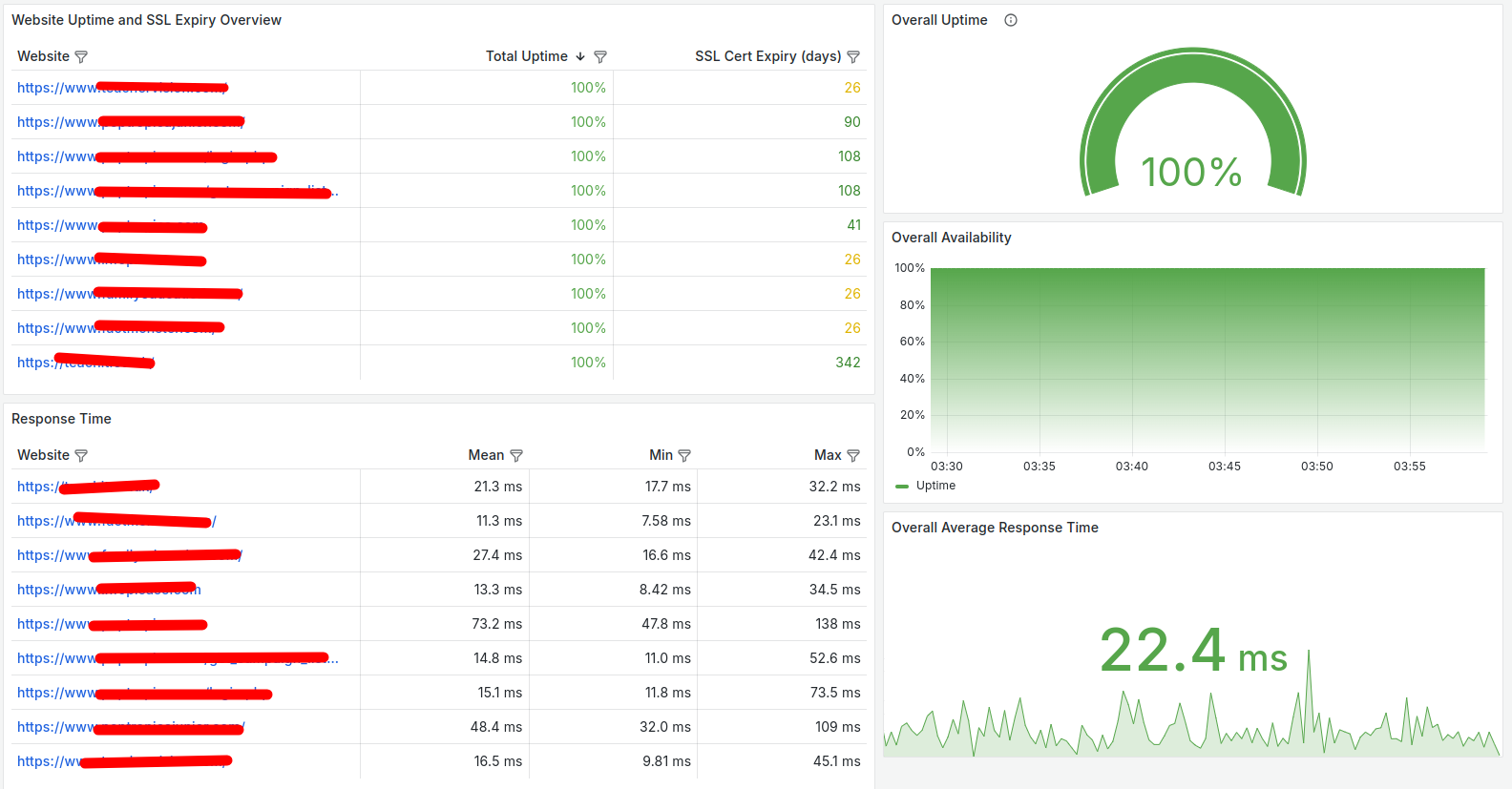Toggle Uptime series in the chart legend
Viewport: 1512px width, 789px height.
935,486
